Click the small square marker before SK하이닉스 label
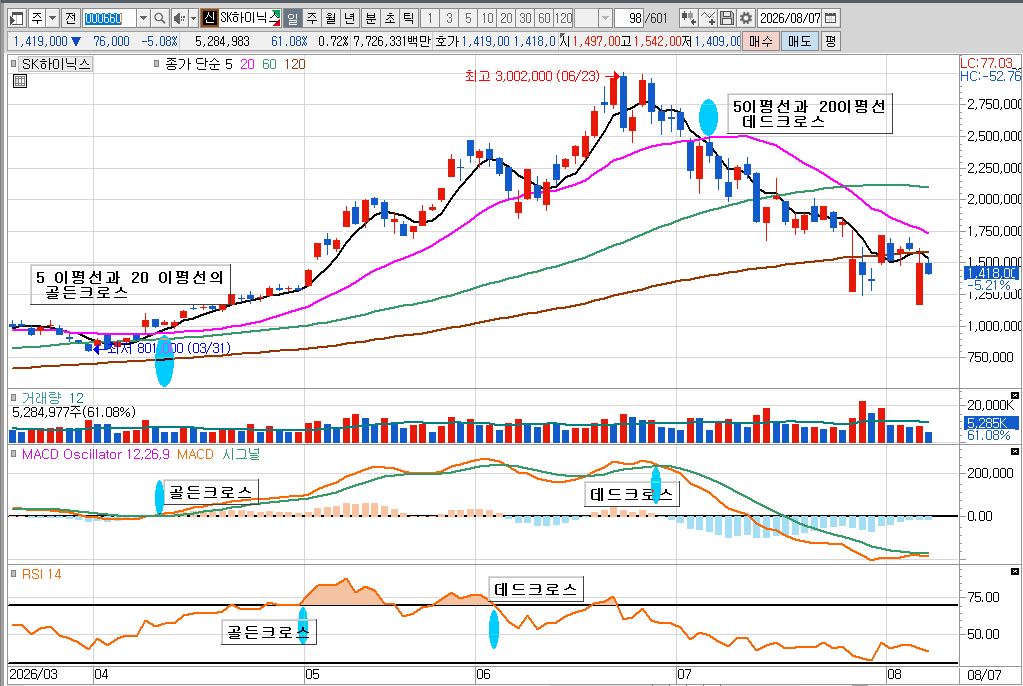Screen dimensions: 1023x686 pos(14,64)
